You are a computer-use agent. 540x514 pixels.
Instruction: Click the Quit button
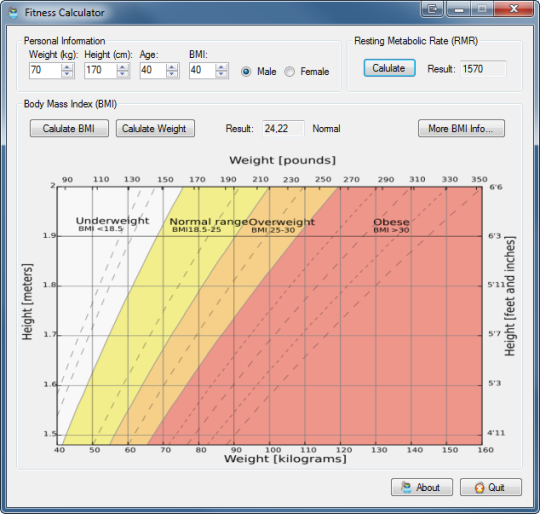click(491, 487)
